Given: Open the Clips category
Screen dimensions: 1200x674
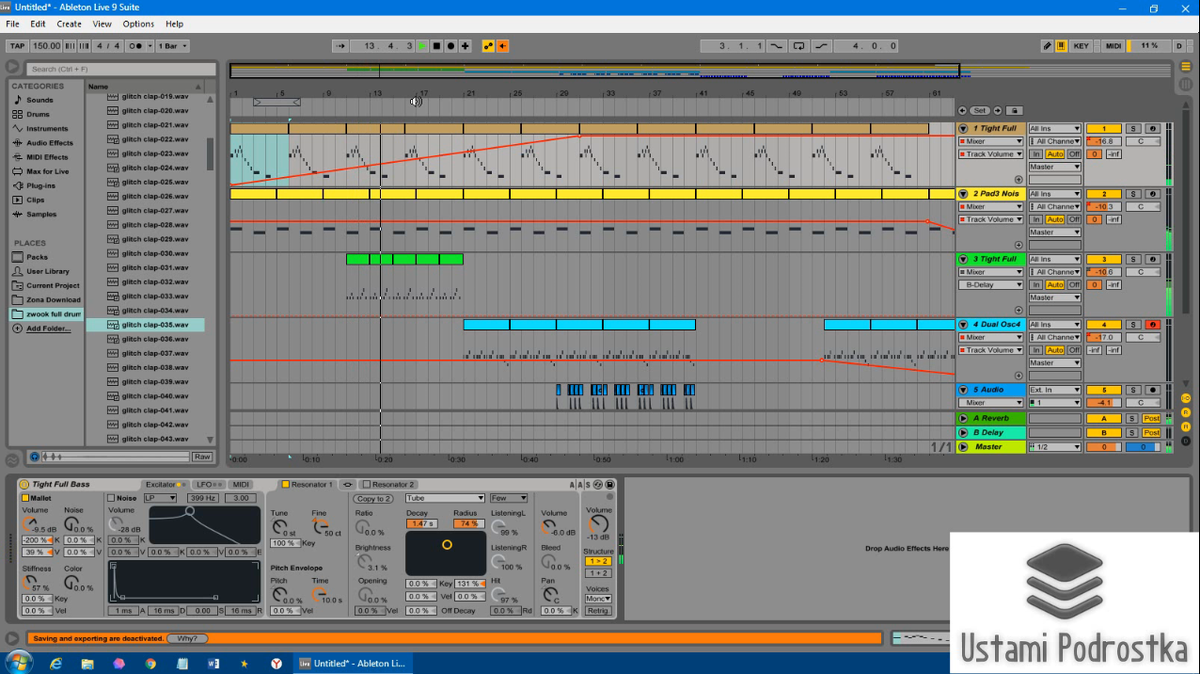Looking at the screenshot, I should 35,200.
